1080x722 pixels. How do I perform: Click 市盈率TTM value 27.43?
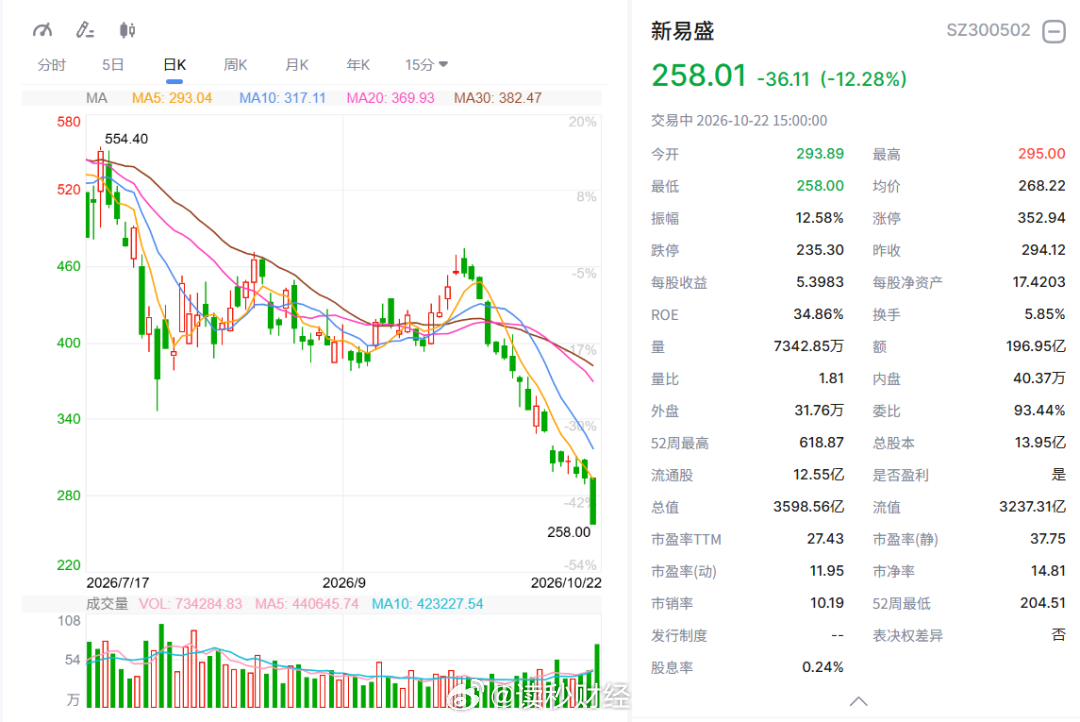(825, 539)
